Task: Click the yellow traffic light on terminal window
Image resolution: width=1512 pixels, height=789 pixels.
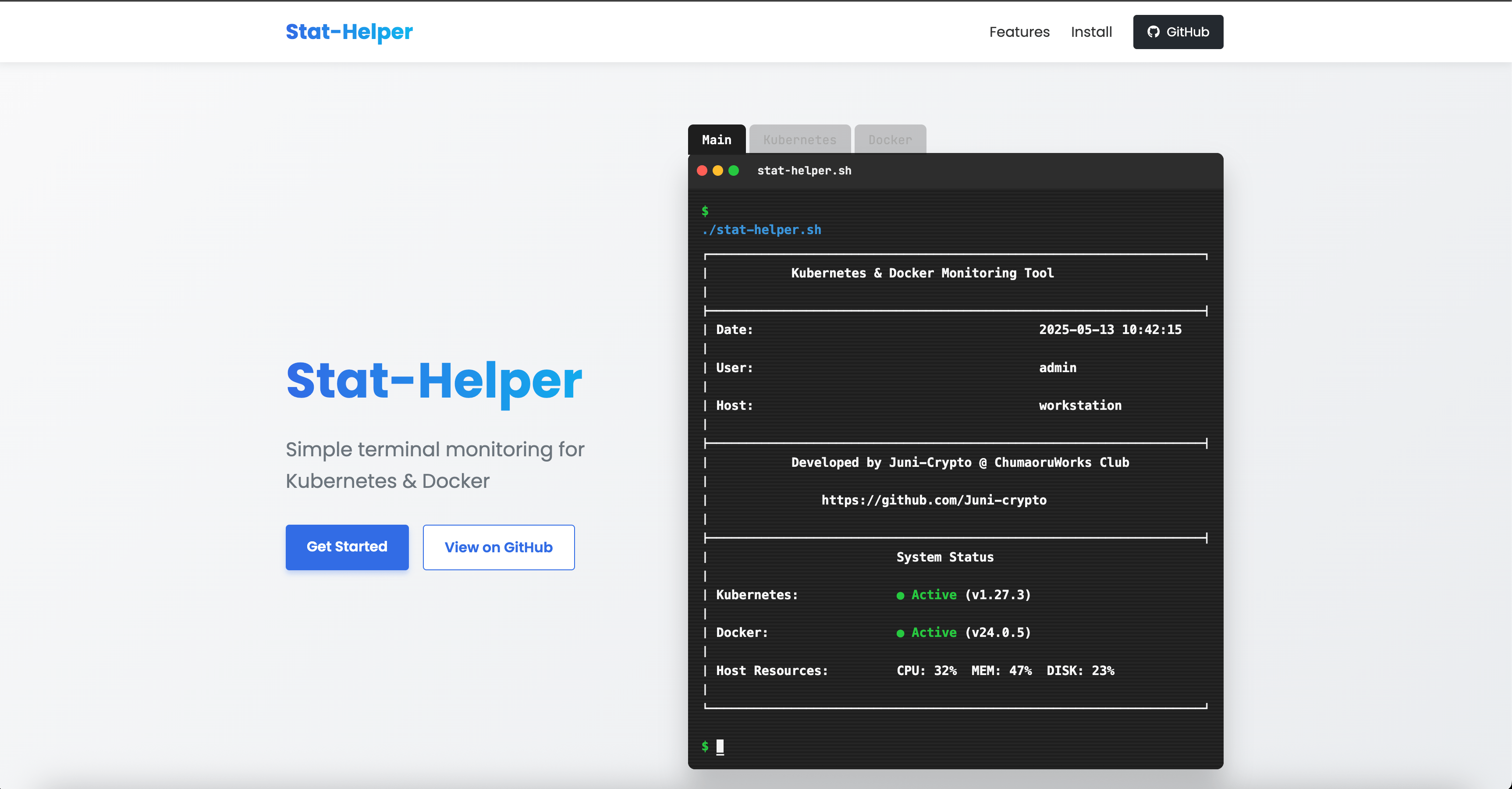Action: (718, 171)
